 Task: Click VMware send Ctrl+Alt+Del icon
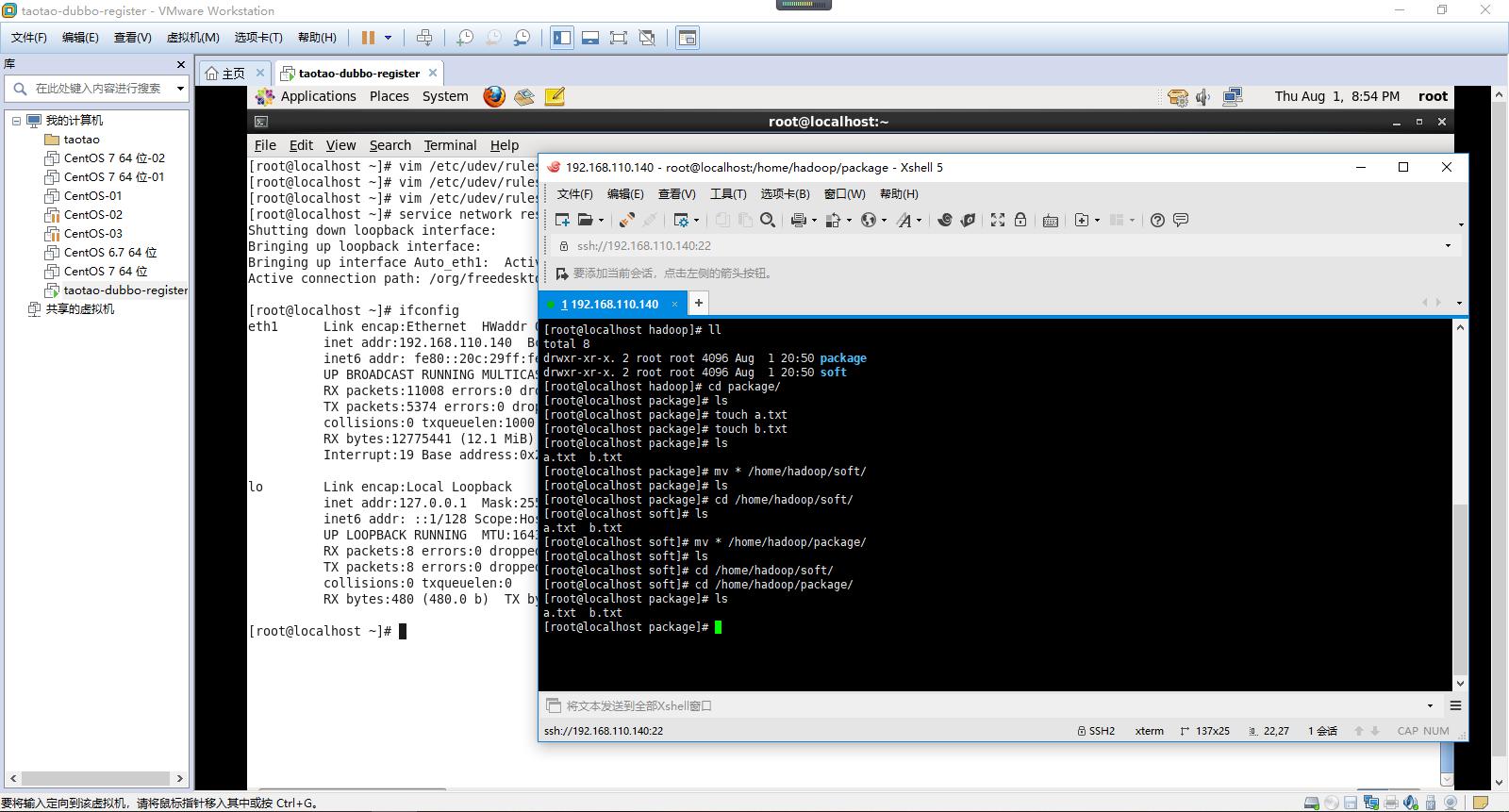coord(424,38)
